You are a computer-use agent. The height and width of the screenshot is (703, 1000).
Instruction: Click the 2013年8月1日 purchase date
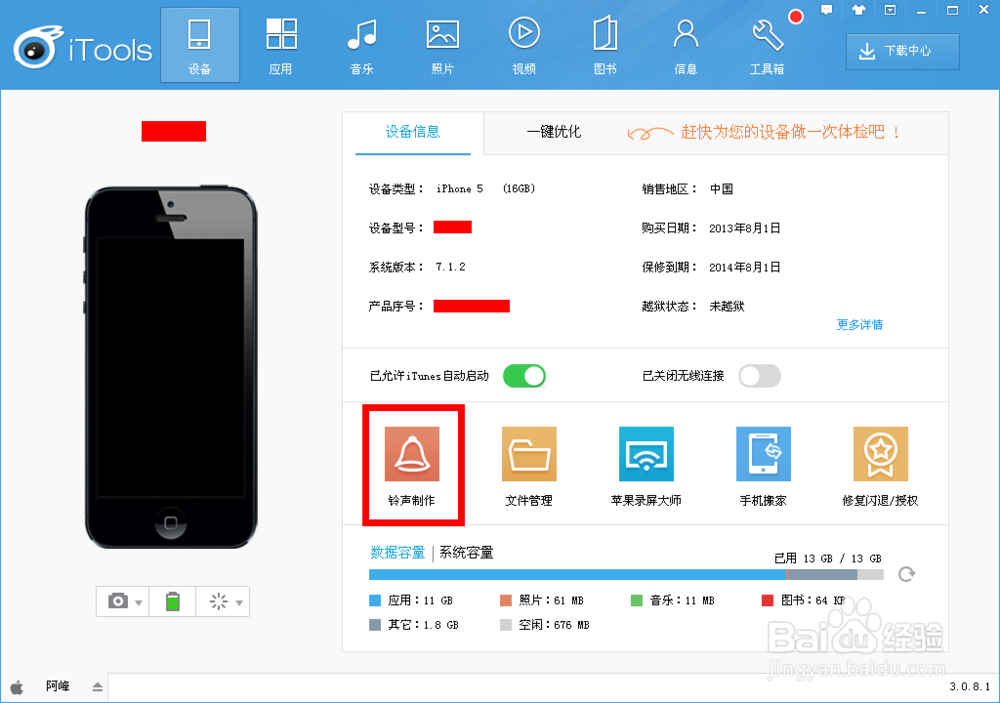(x=745, y=228)
